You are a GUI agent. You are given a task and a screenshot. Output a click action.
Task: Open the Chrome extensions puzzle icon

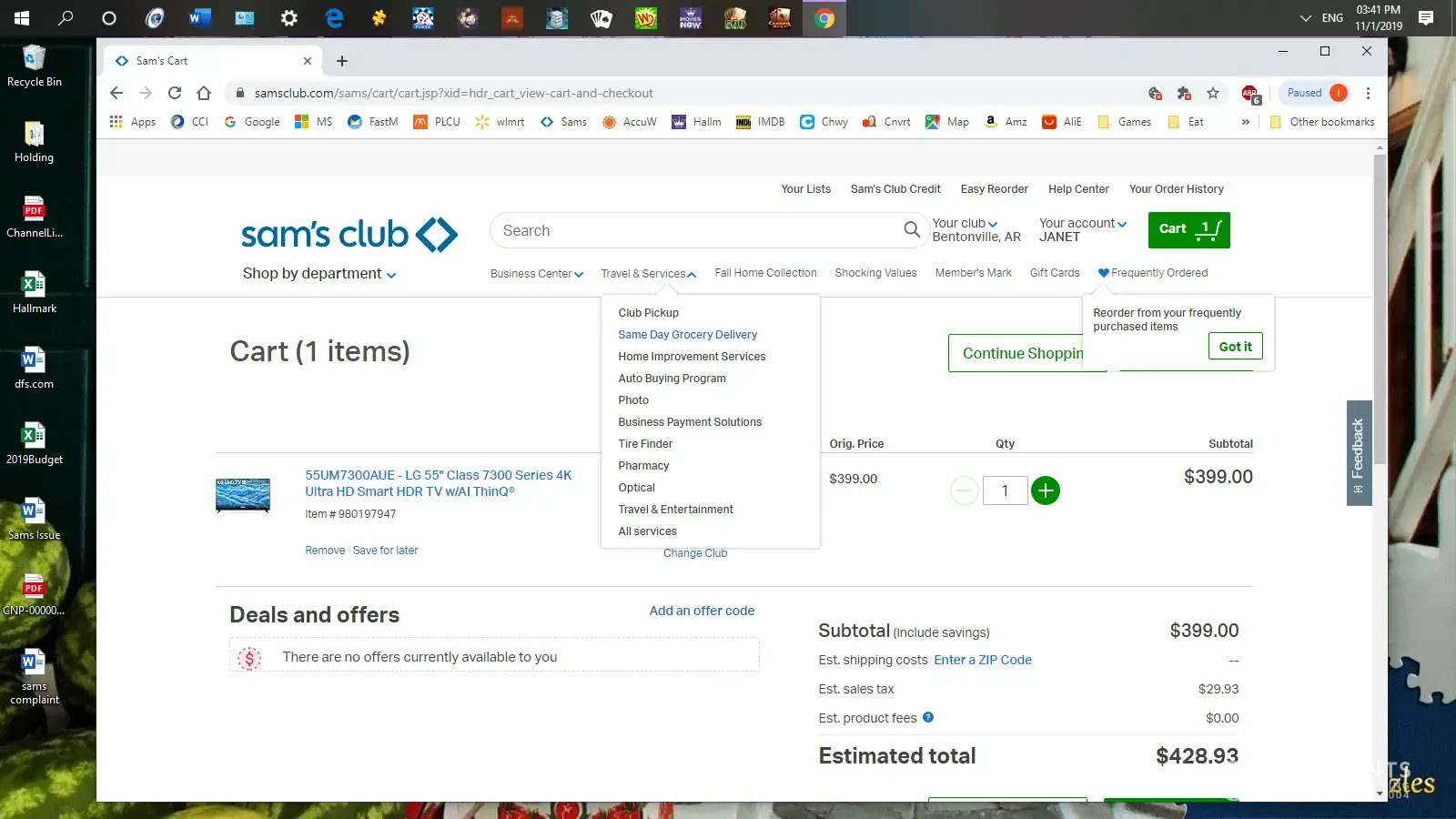[1183, 93]
